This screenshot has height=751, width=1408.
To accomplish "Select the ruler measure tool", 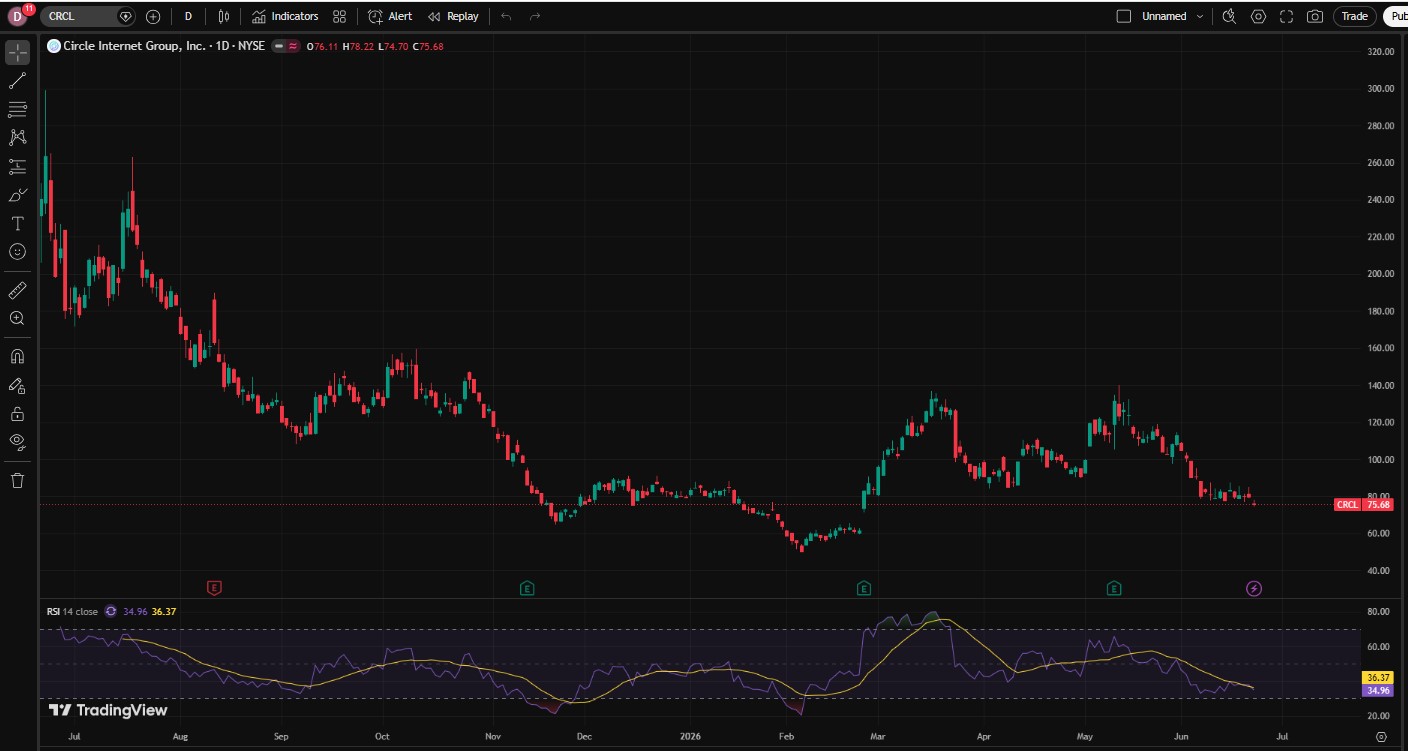I will click(x=18, y=290).
